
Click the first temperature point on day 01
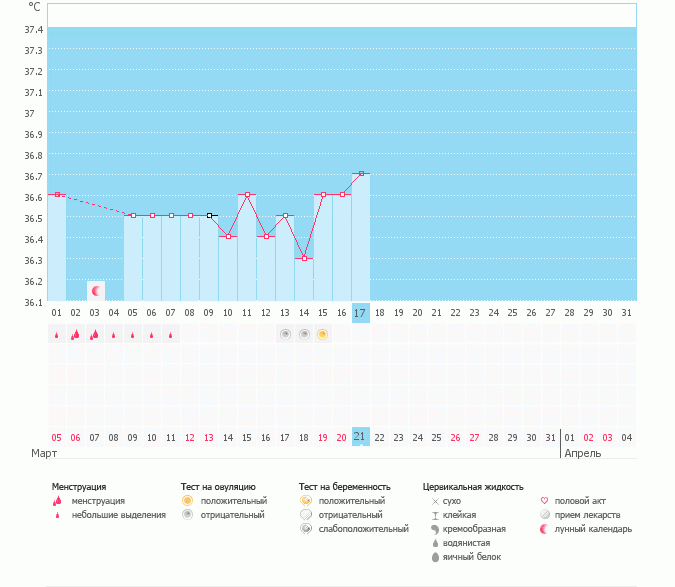pyautogui.click(x=57, y=194)
